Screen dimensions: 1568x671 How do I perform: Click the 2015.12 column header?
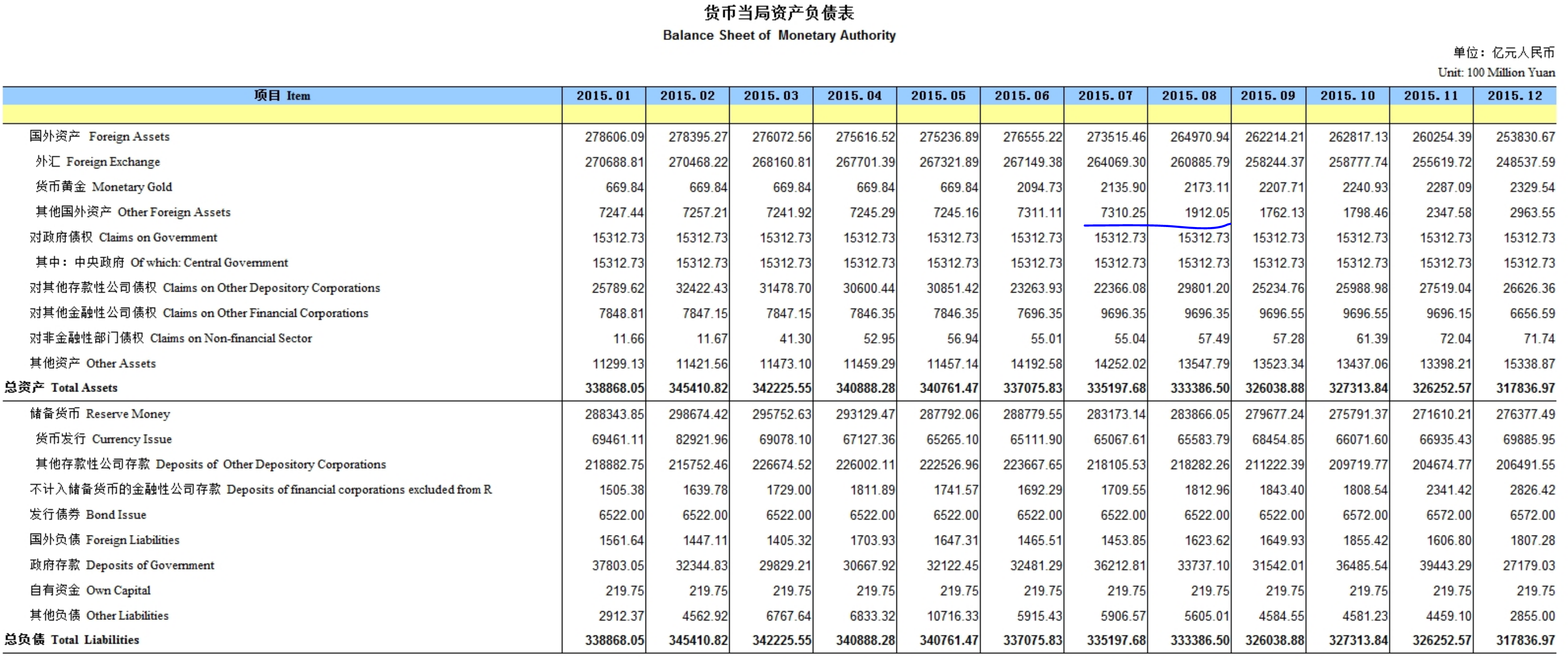pos(1514,95)
